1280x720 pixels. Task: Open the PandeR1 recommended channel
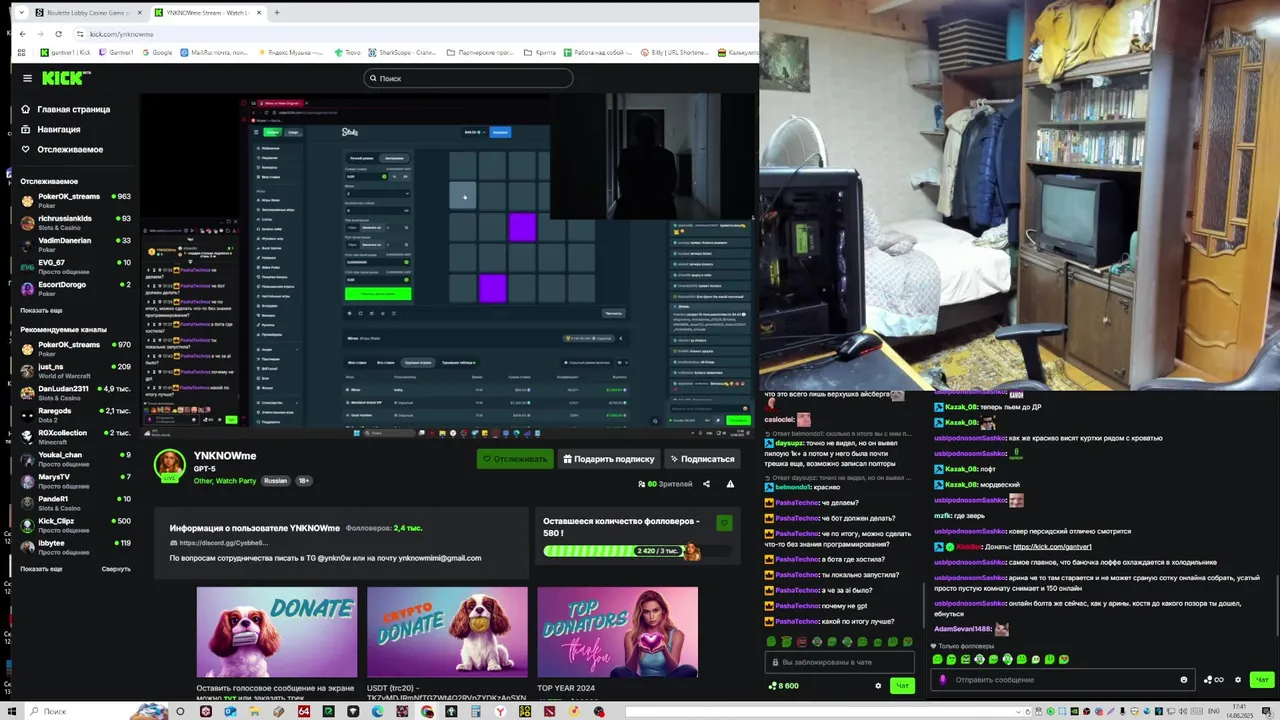[x=76, y=502]
